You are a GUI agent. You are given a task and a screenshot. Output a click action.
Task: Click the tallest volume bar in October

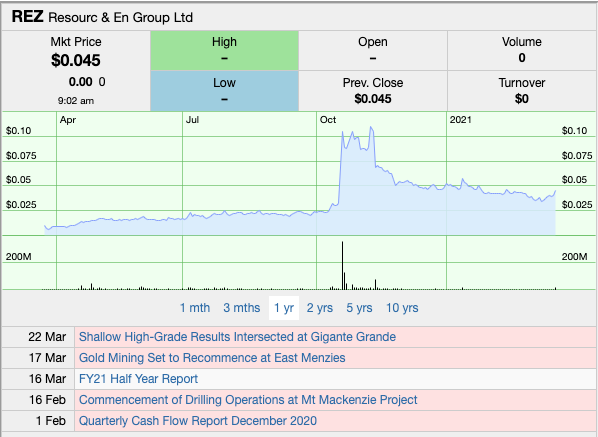342,265
